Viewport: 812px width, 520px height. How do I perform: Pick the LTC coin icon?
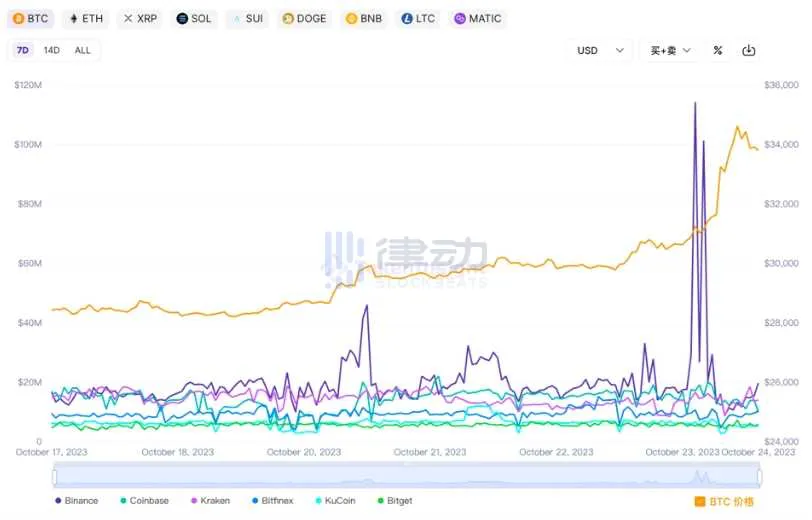click(x=406, y=19)
